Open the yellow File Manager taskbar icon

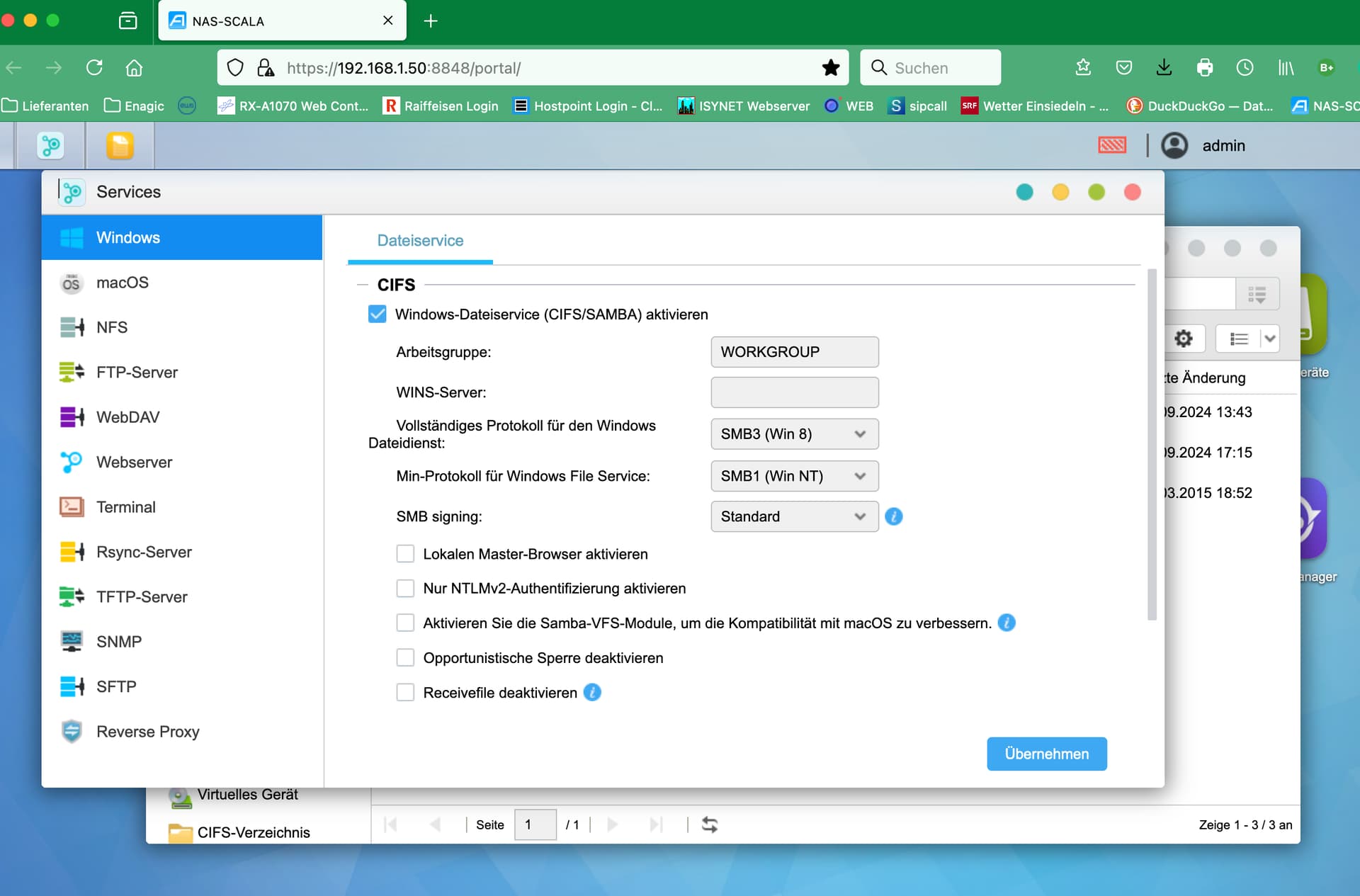click(x=120, y=146)
